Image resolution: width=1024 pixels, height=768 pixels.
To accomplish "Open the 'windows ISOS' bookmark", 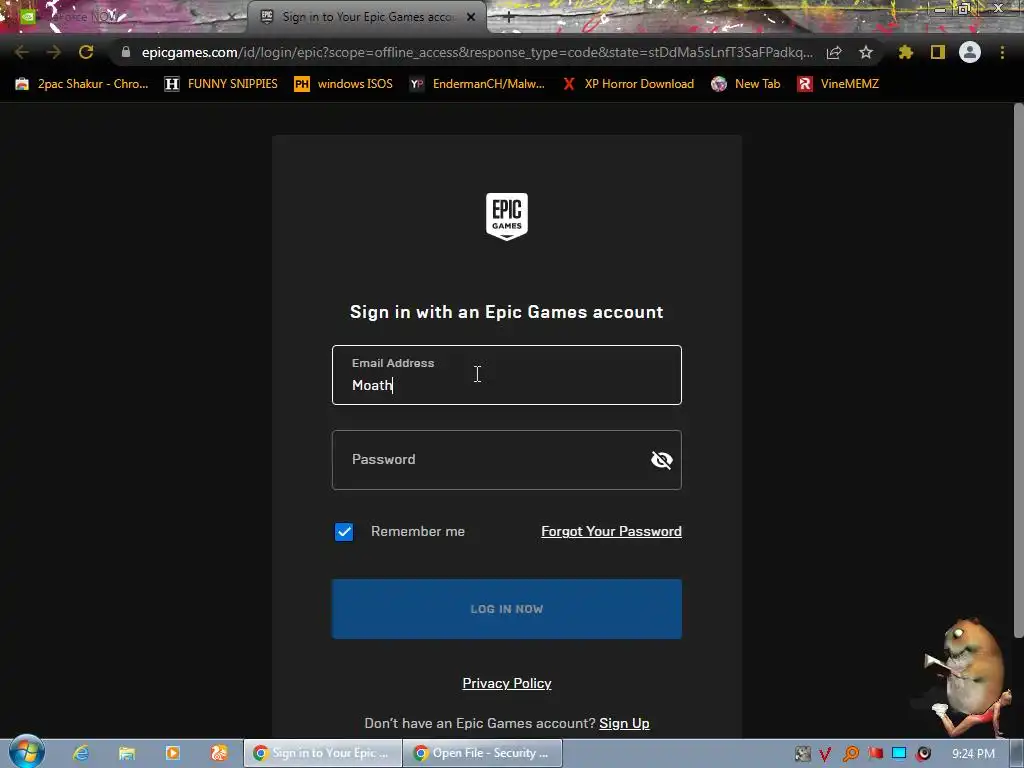I will [x=344, y=84].
